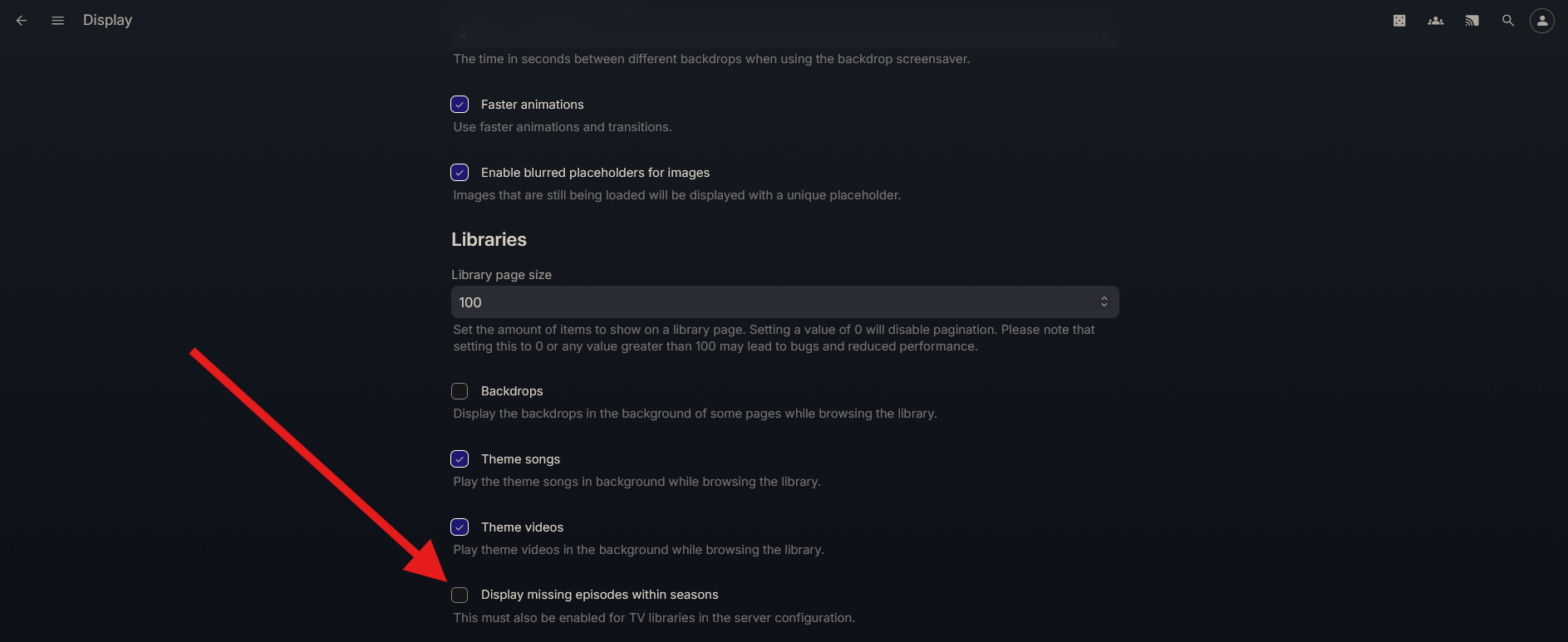
Task: Enable Display missing episodes within seasons
Action: coord(460,594)
